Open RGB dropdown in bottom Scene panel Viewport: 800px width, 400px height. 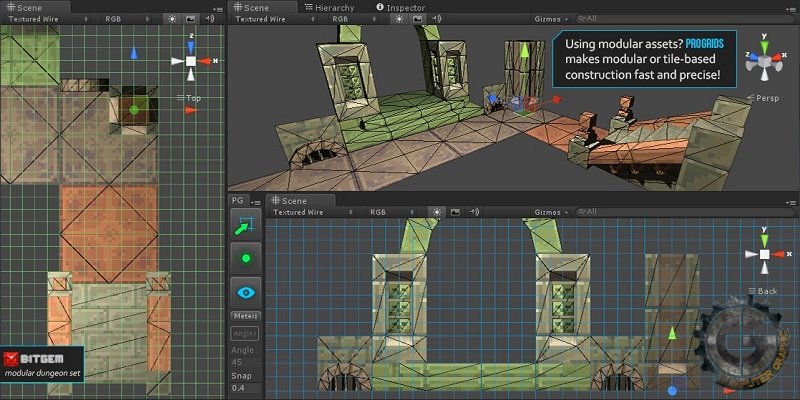click(x=391, y=212)
